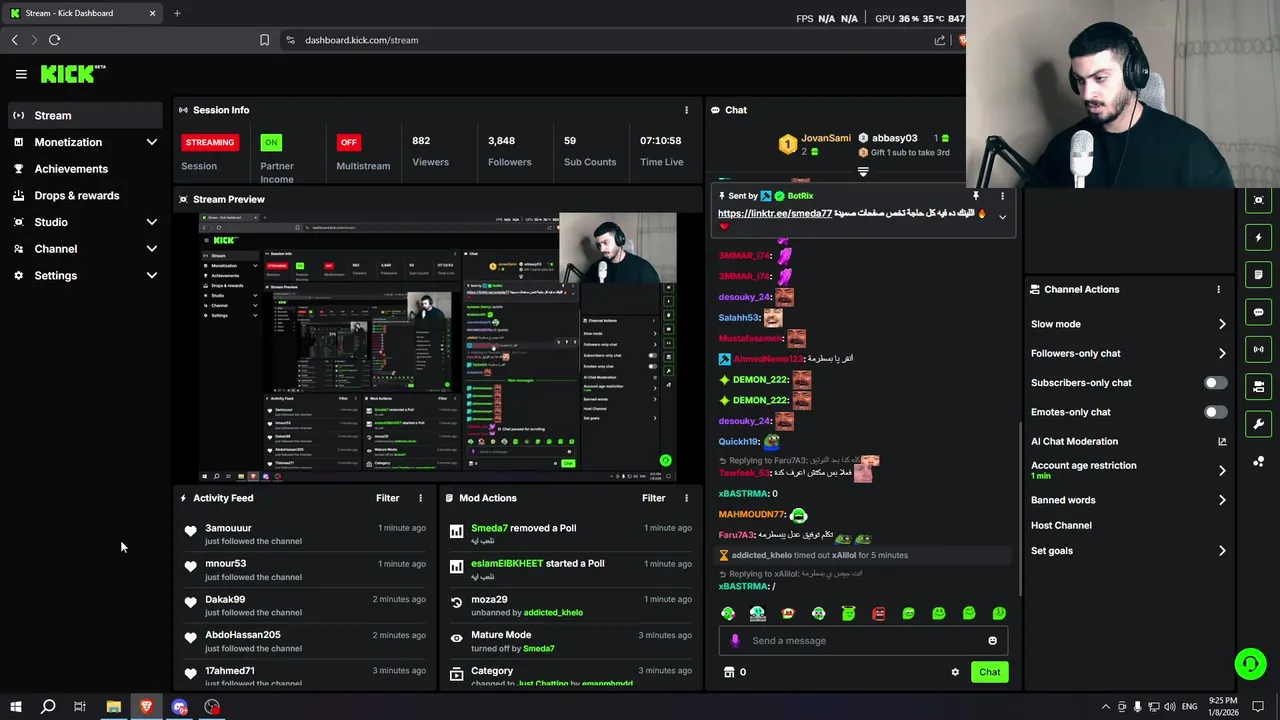Image resolution: width=1280 pixels, height=720 pixels.
Task: Click the wrench tools icon in right rail
Action: click(x=1258, y=424)
